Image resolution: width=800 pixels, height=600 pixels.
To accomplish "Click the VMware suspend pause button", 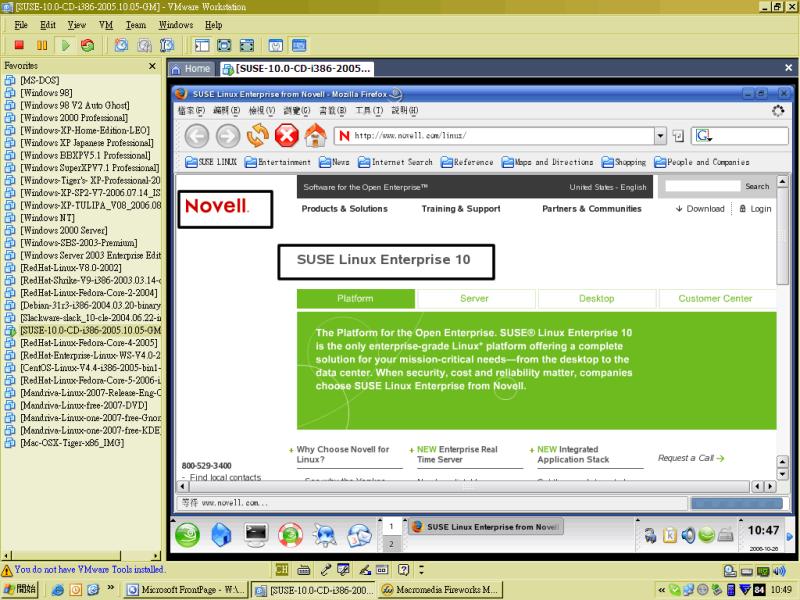I will coord(42,45).
